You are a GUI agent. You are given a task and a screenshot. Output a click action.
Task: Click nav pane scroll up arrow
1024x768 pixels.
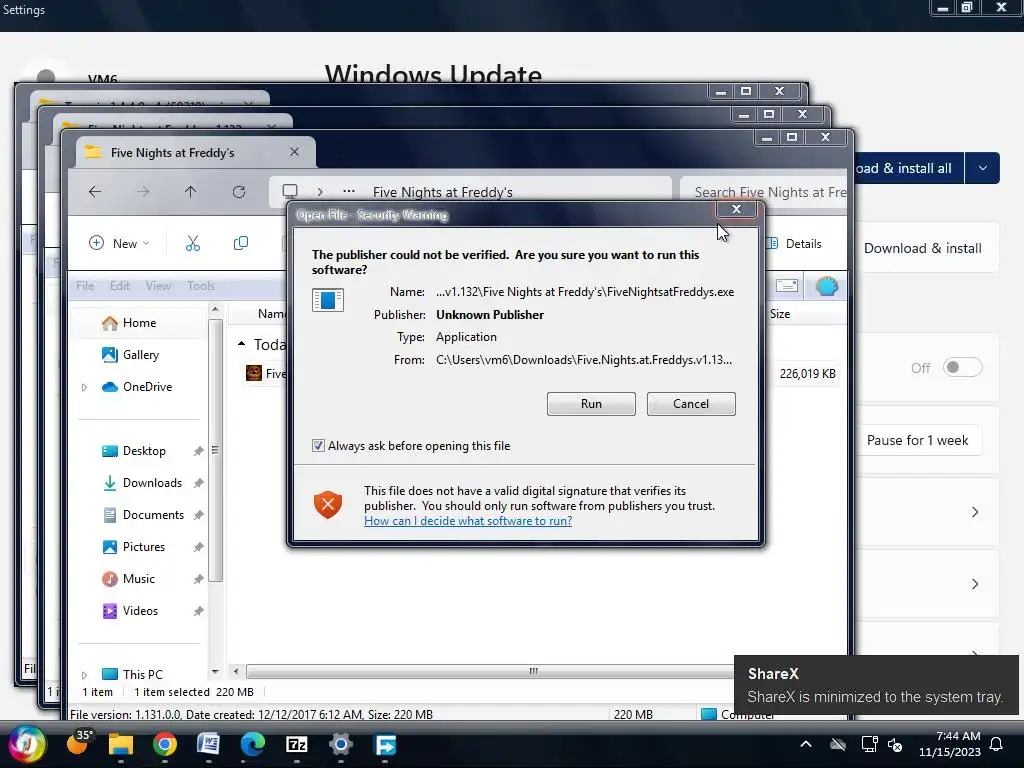[216, 309]
